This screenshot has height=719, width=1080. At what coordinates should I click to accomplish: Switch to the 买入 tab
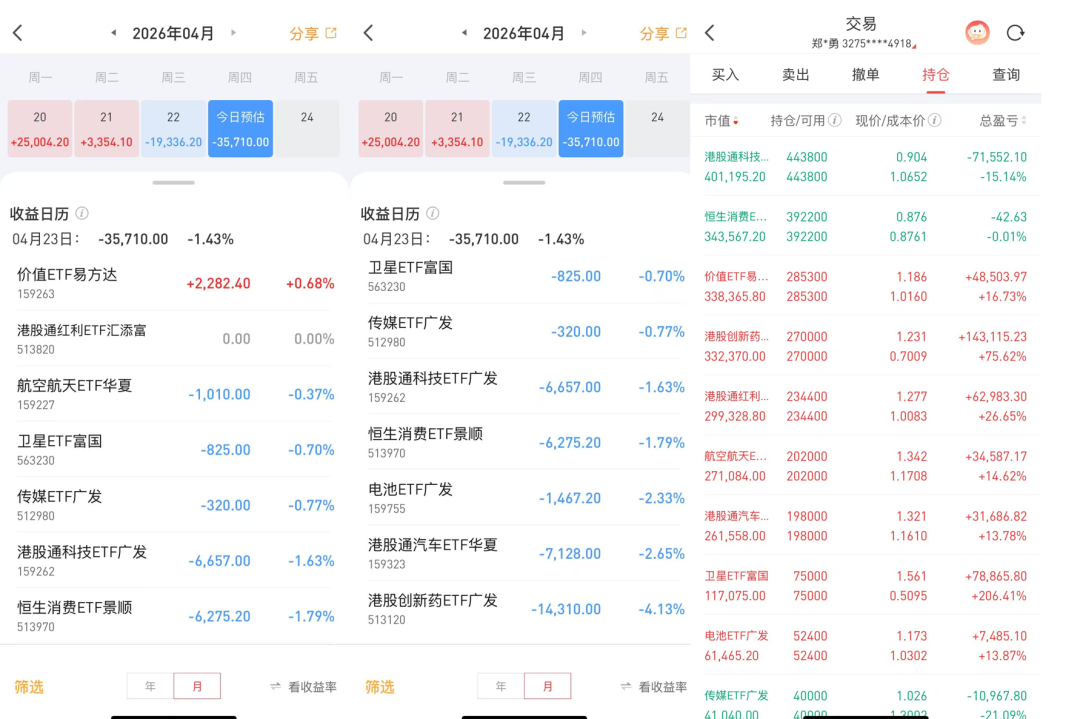[x=725, y=74]
